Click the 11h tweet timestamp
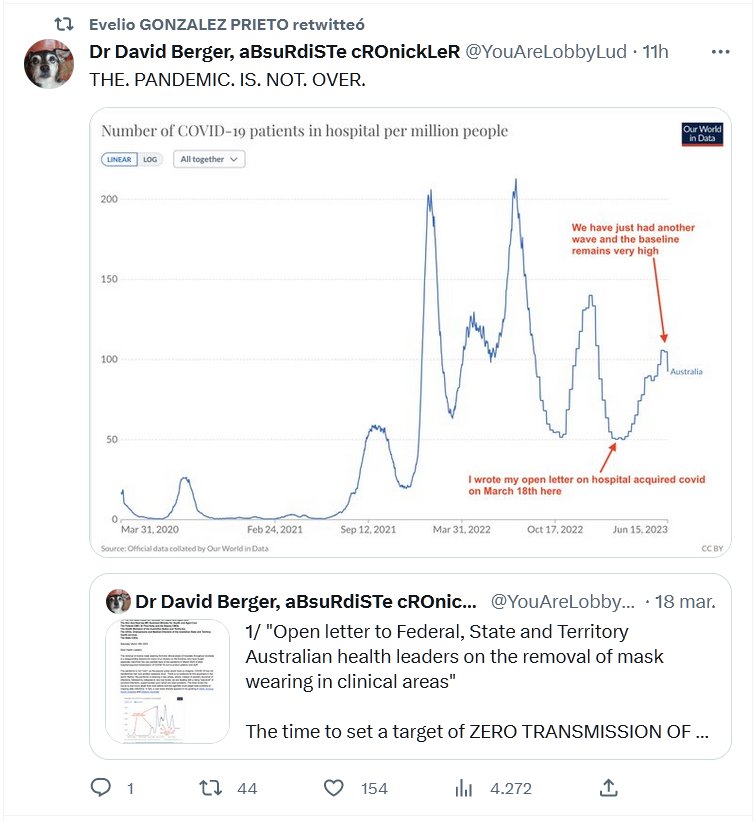This screenshot has width=756, height=822. pyautogui.click(x=656, y=52)
